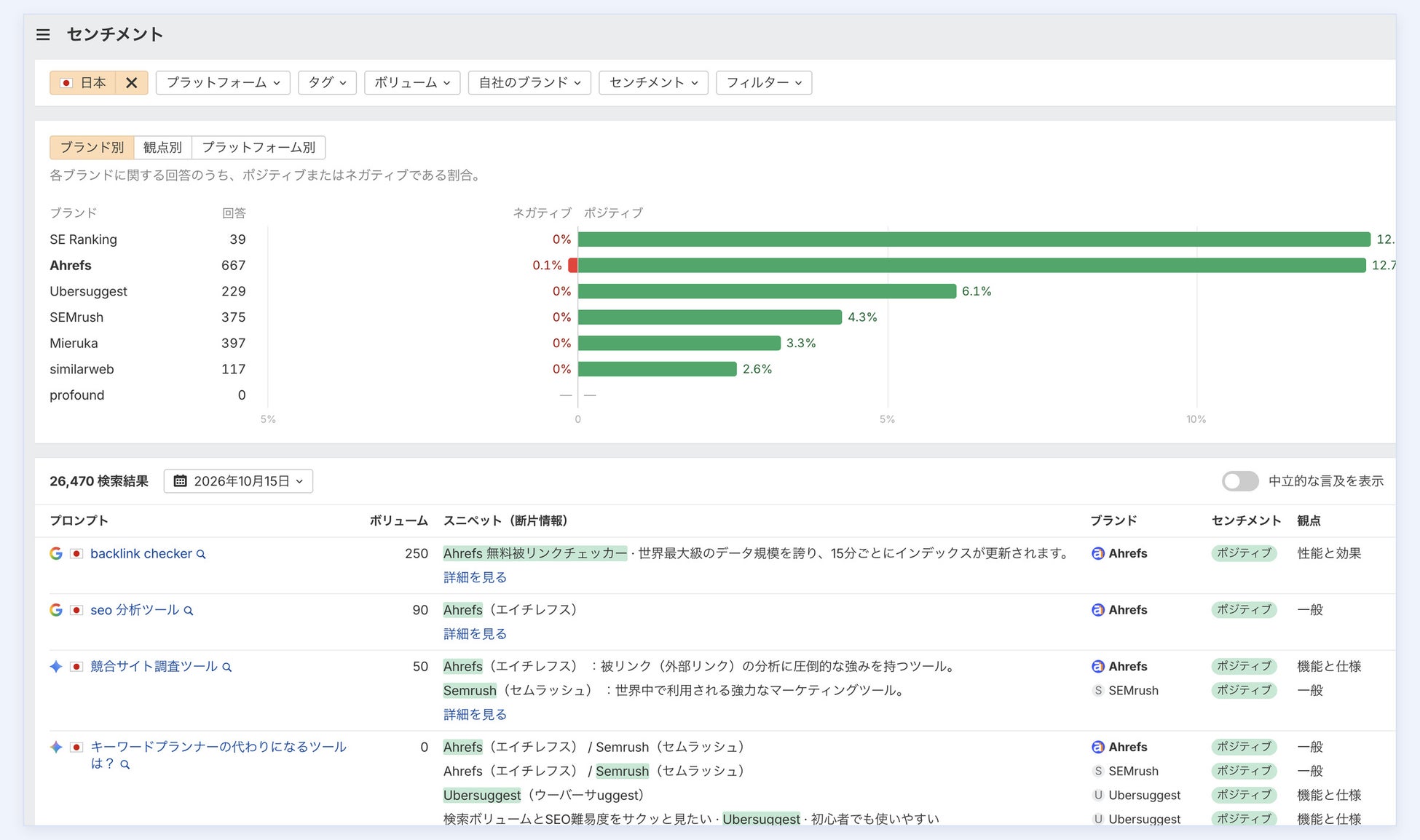Switch to the 観点別 tab
Viewport: 1420px width, 840px height.
(x=162, y=148)
